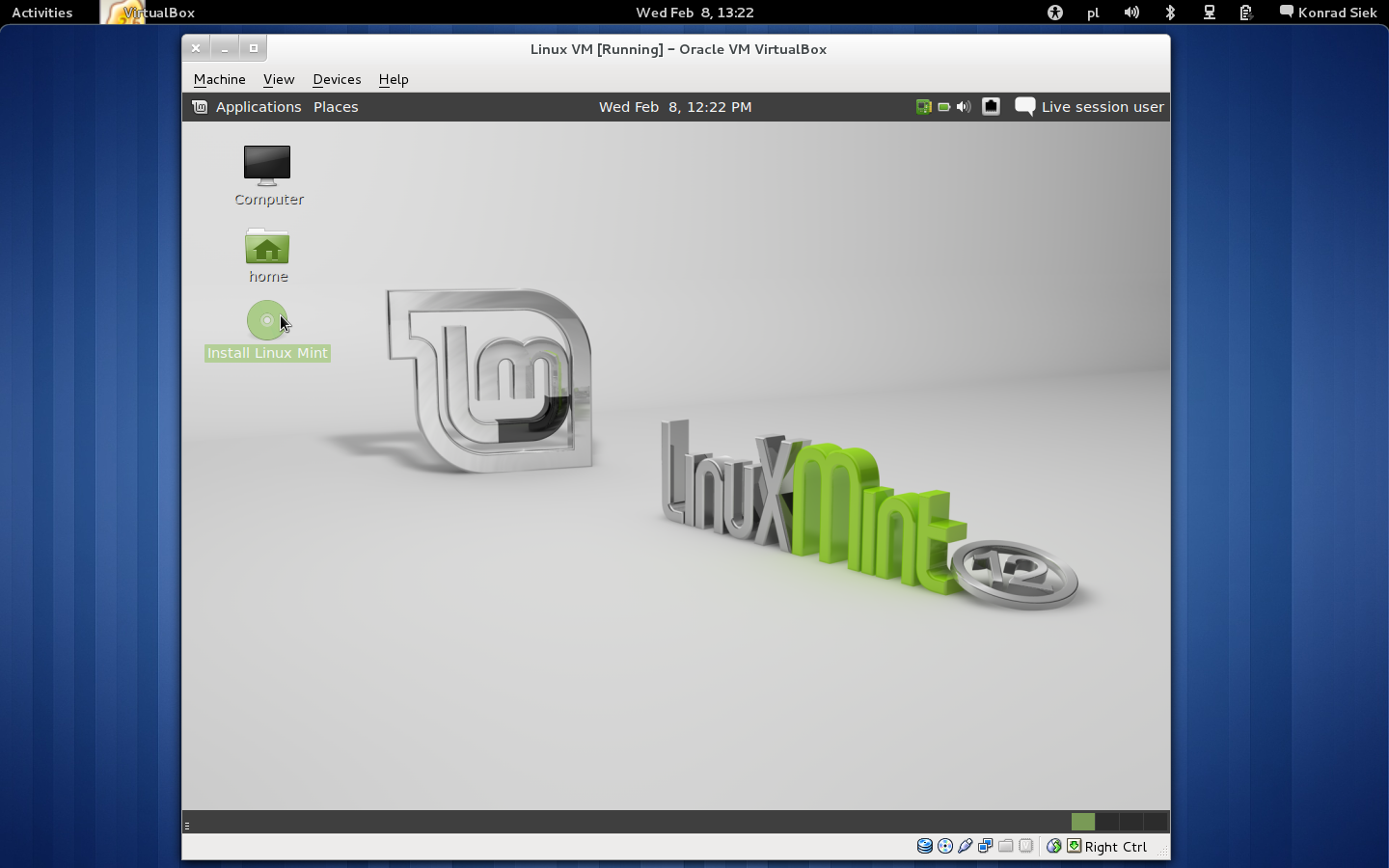Open the Machine menu
This screenshot has width=1389, height=868.
[220, 79]
